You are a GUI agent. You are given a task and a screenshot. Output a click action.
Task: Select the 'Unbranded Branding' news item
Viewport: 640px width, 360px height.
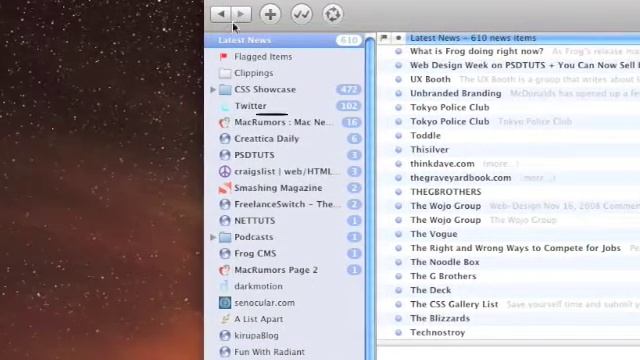[x=456, y=93]
